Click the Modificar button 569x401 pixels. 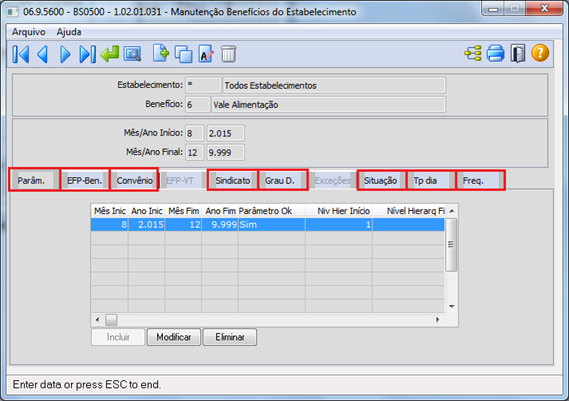(x=174, y=337)
